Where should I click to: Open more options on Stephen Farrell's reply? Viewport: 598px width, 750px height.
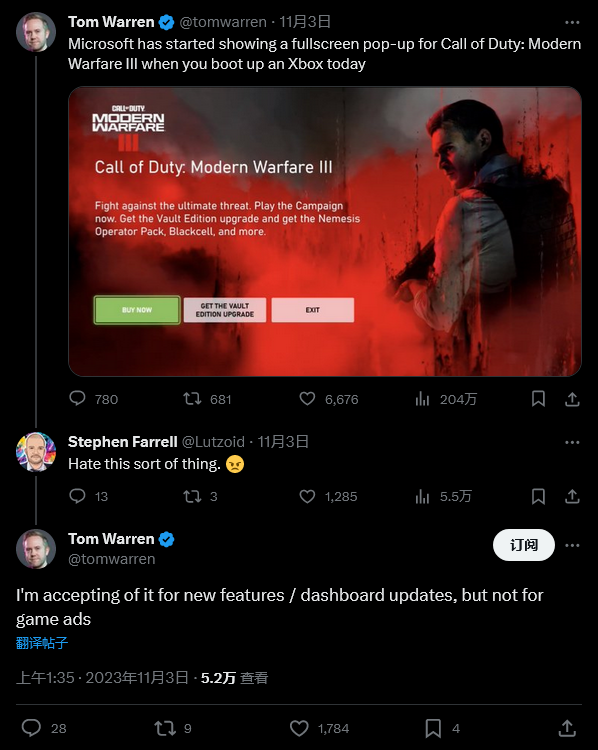coord(572,442)
